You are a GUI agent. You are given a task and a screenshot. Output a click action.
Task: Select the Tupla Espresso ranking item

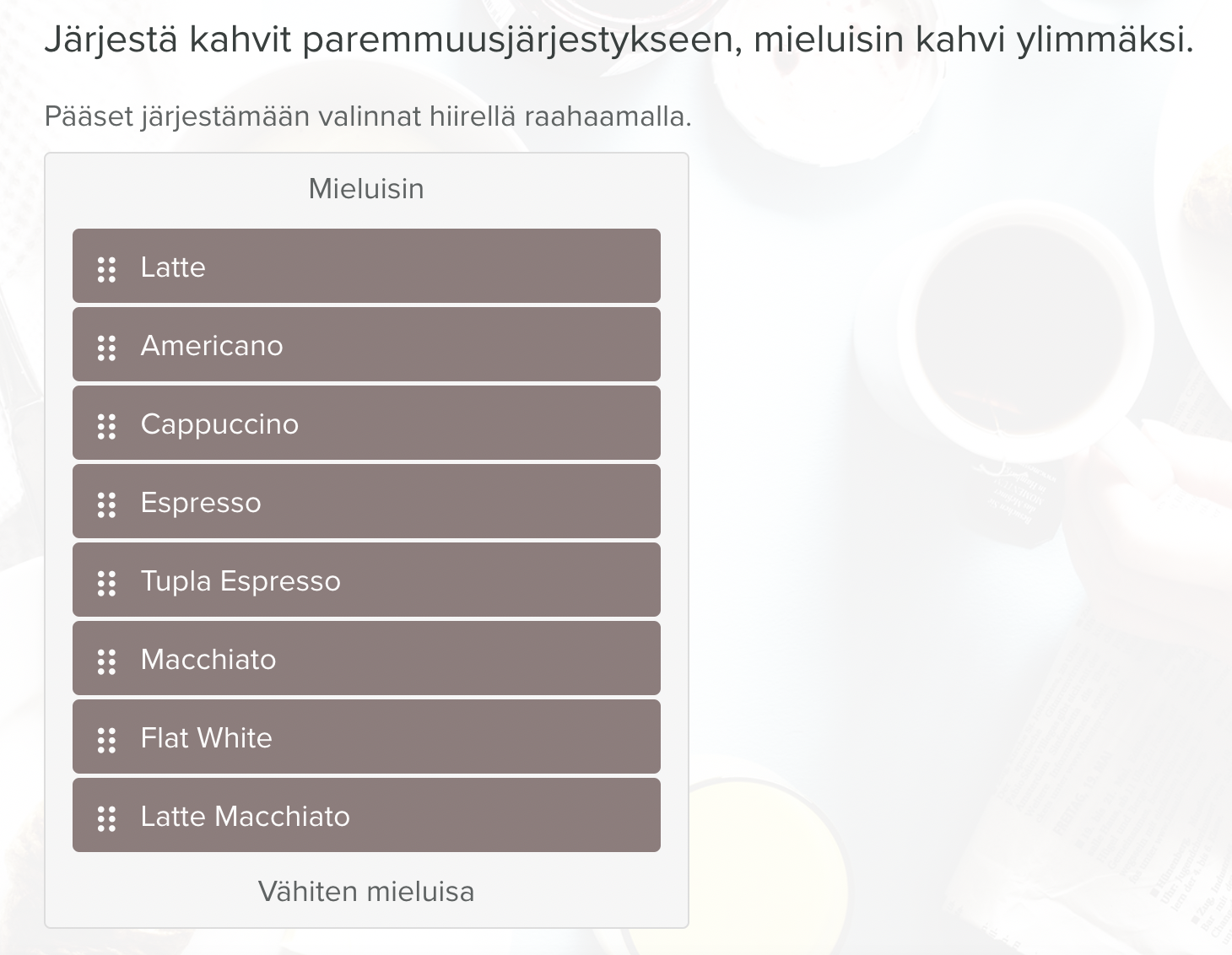pos(366,580)
